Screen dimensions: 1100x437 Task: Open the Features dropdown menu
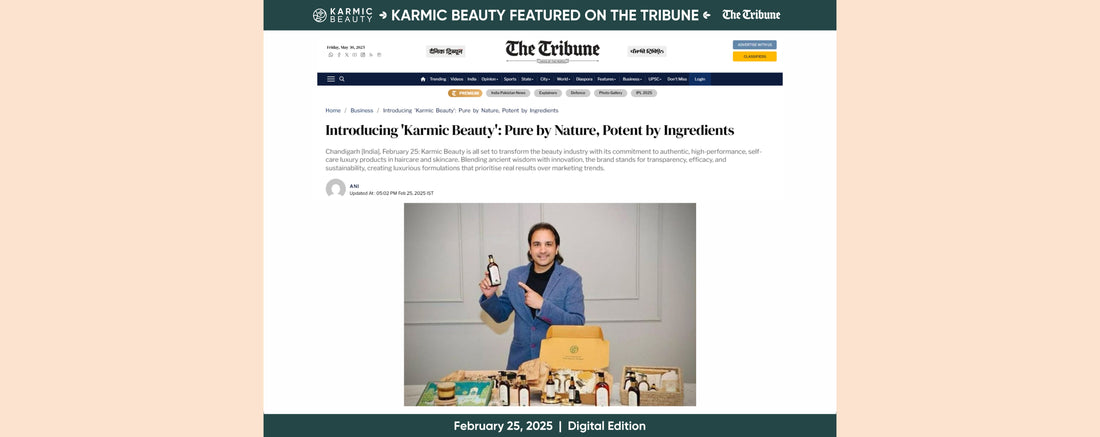click(x=608, y=79)
